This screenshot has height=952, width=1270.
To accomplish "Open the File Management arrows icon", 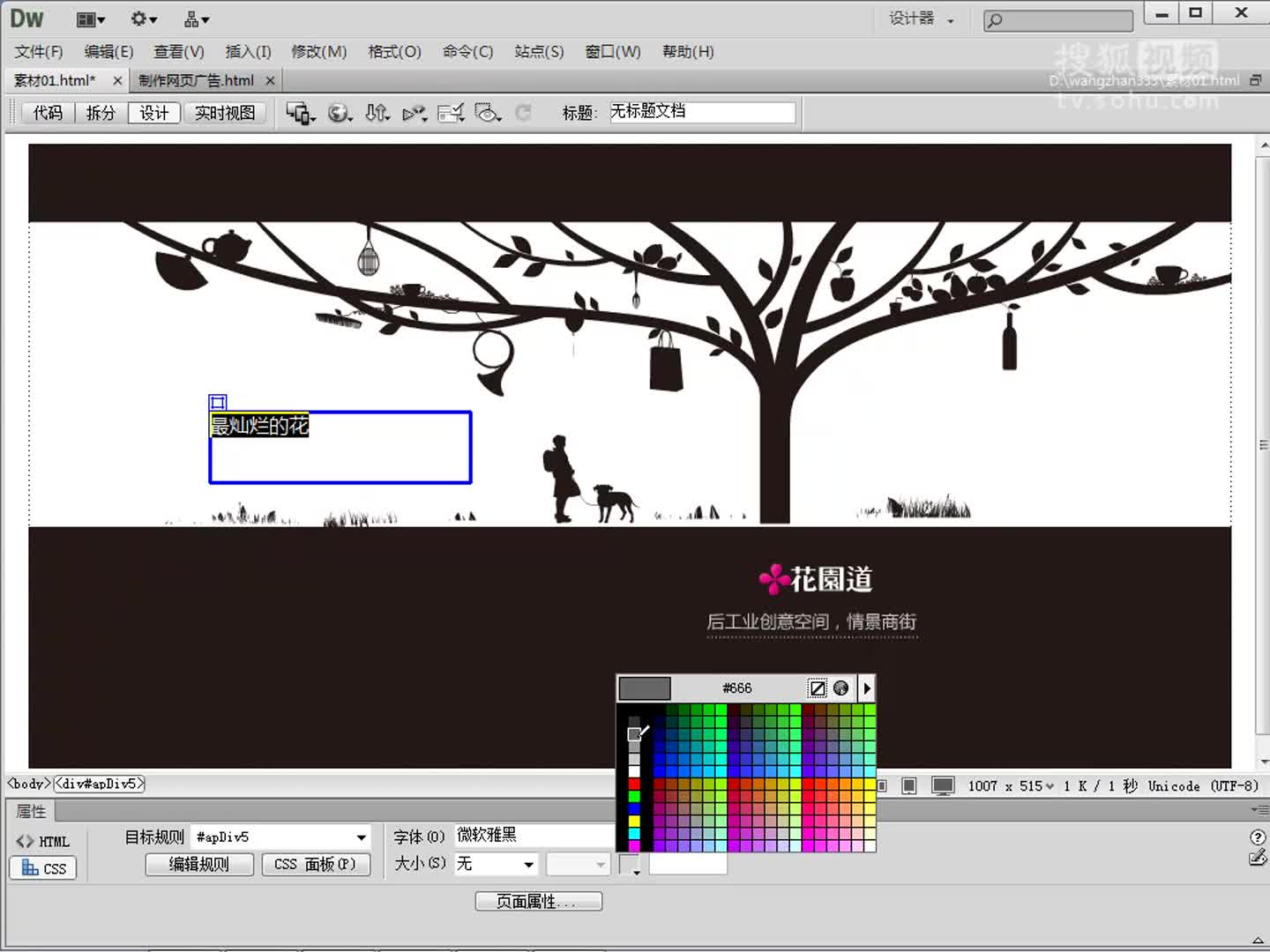I will (x=377, y=113).
